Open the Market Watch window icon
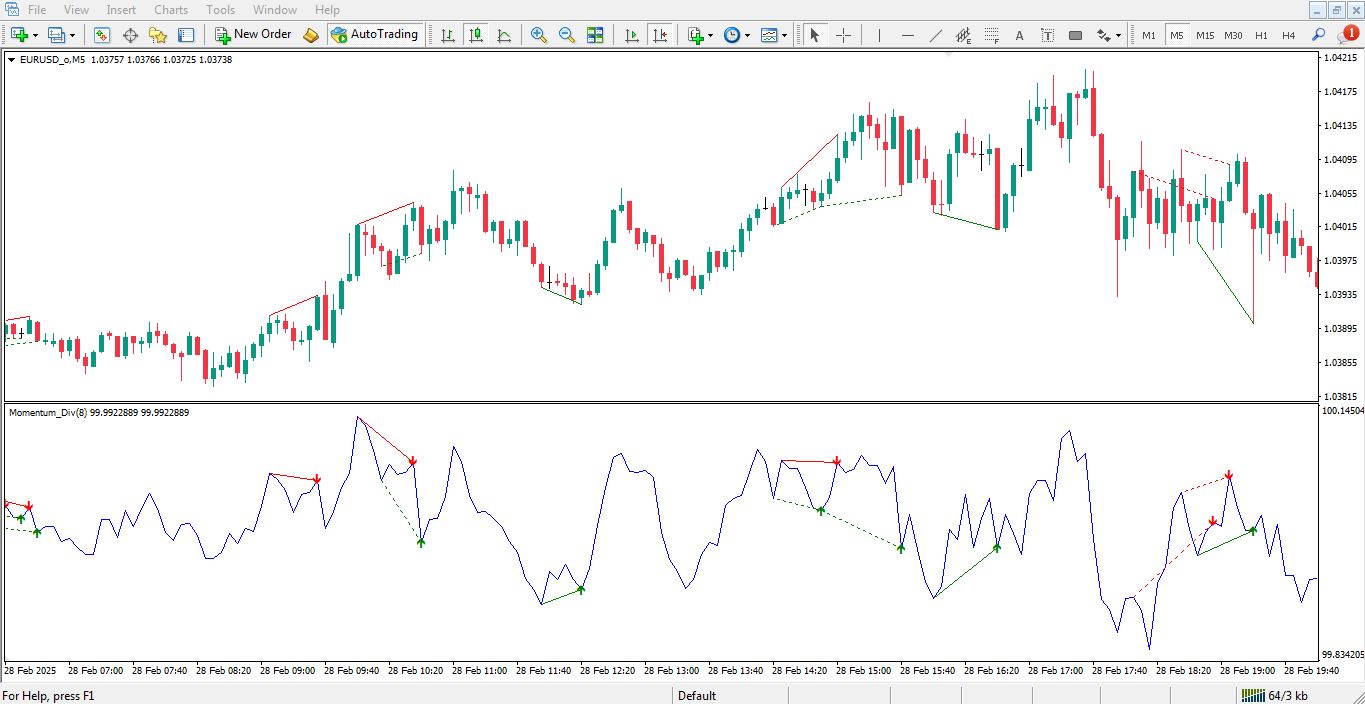Viewport: 1365px width, 704px height. [x=102, y=35]
